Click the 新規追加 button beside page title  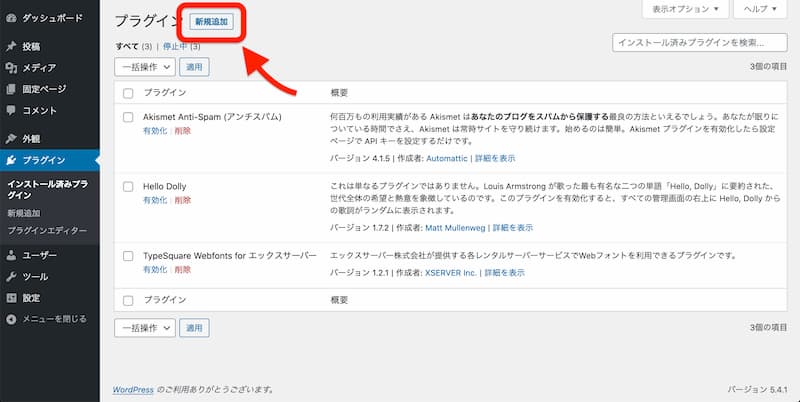211,21
